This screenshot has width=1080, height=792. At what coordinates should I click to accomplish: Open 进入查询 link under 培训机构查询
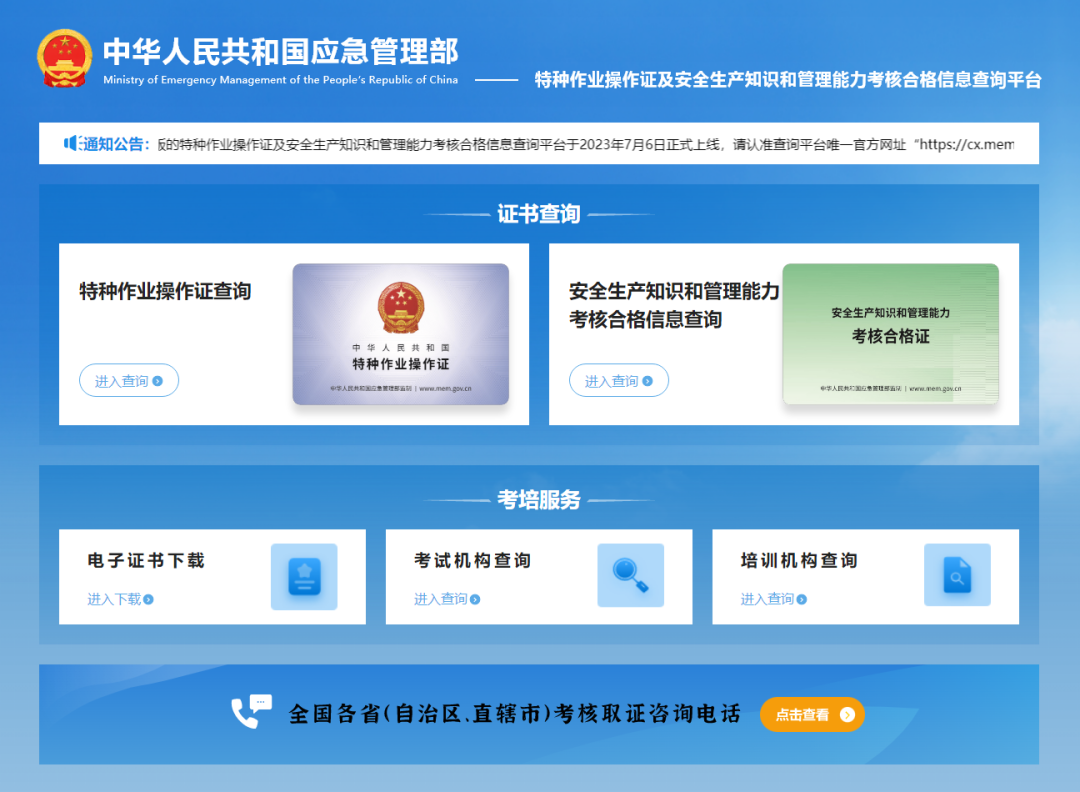773,599
